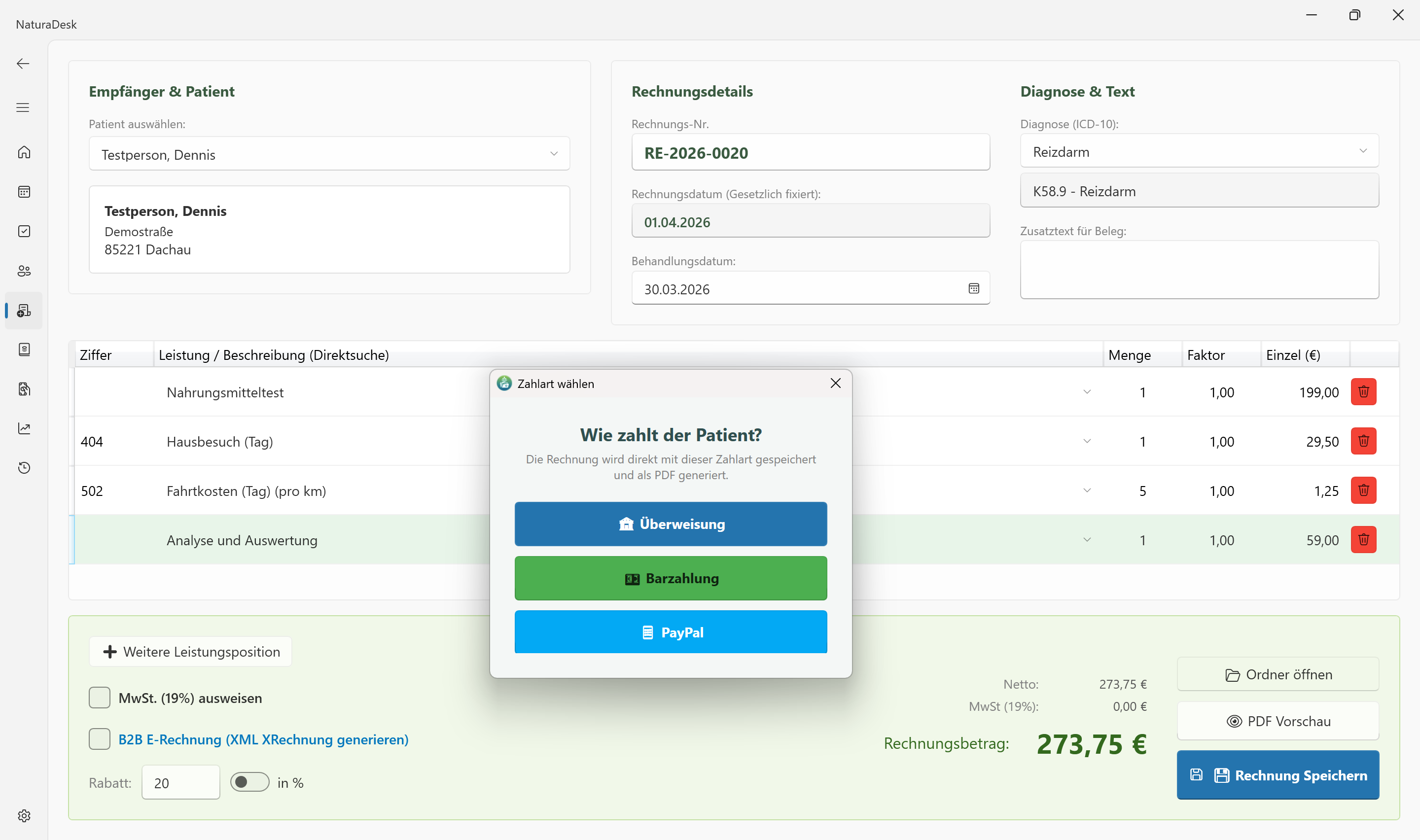This screenshot has height=840, width=1420.
Task: Open the Patient auswählen dropdown
Action: click(x=554, y=153)
